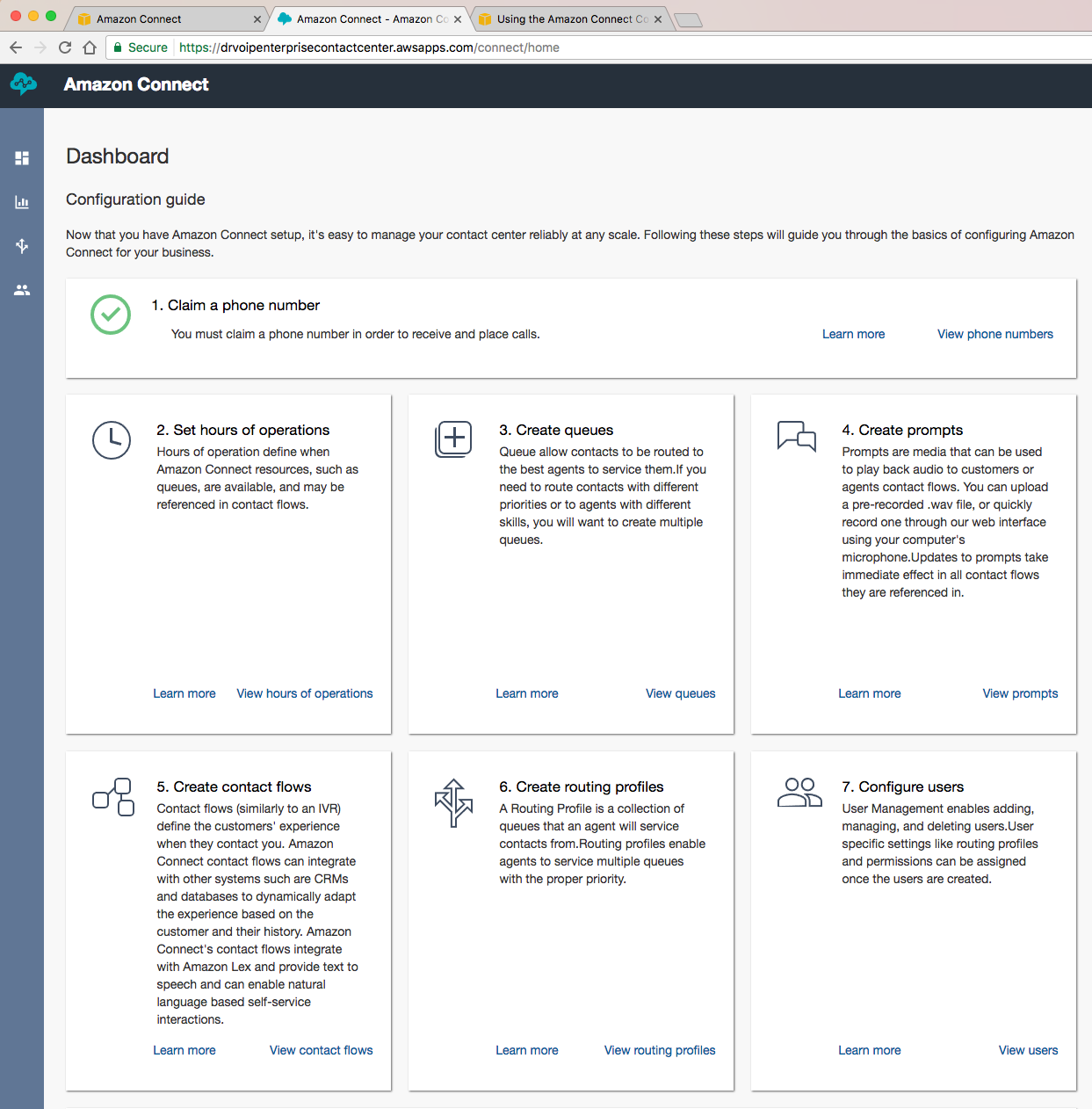The image size is (1092, 1109).
Task: Open View routing profiles link
Action: point(660,1050)
